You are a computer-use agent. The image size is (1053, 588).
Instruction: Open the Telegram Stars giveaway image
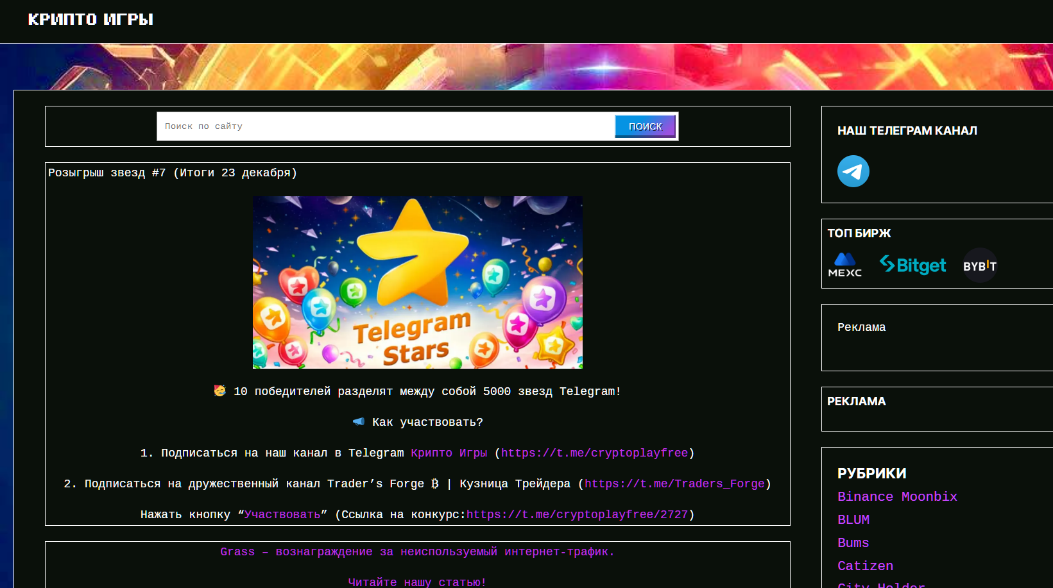point(418,282)
